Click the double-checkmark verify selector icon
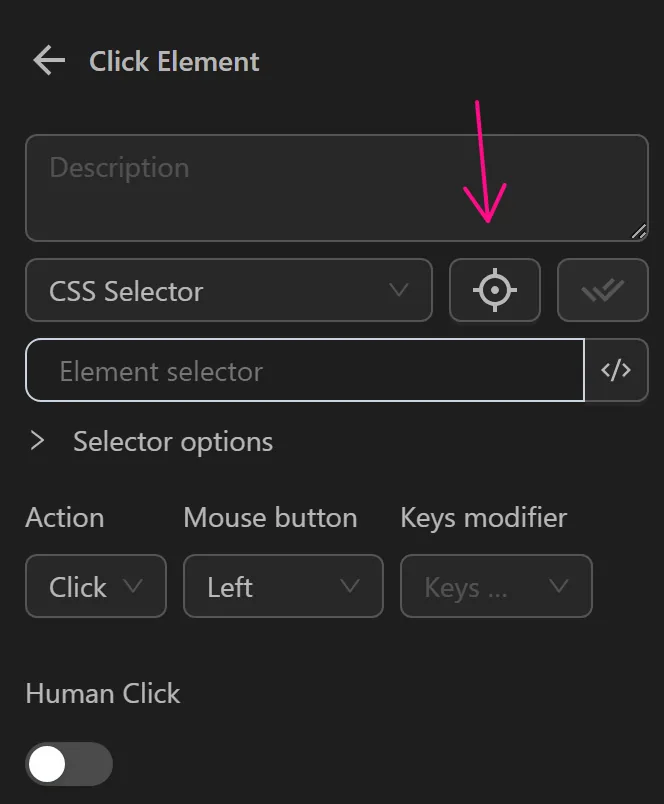Image resolution: width=664 pixels, height=804 pixels. click(x=603, y=290)
